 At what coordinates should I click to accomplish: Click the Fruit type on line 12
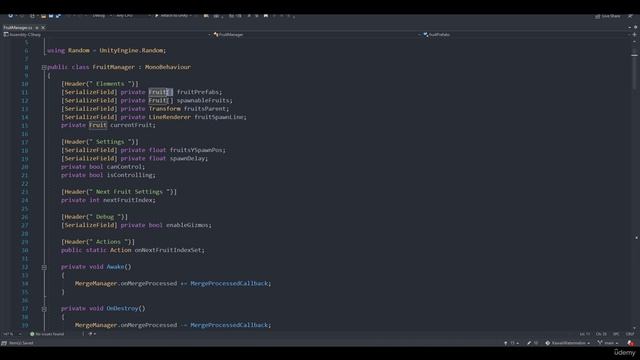158,100
